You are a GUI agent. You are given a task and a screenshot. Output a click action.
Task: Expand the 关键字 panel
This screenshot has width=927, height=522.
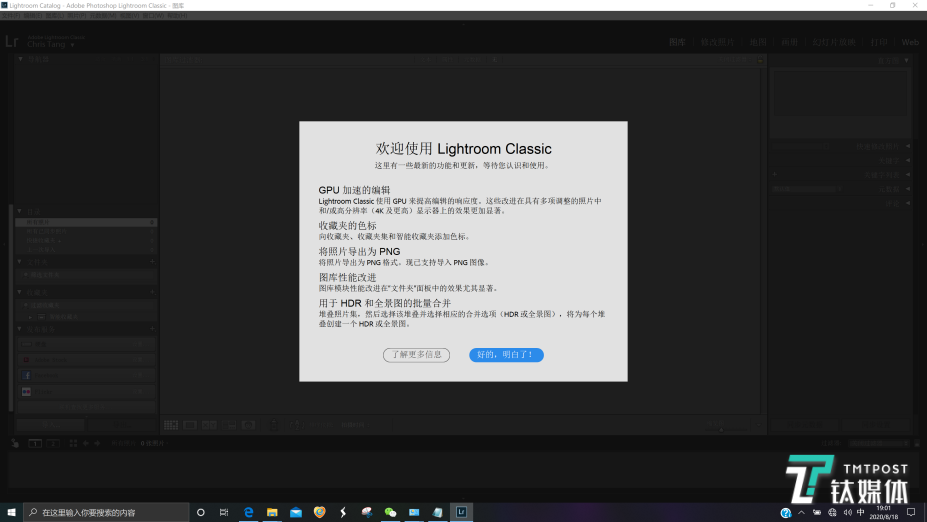pos(908,160)
